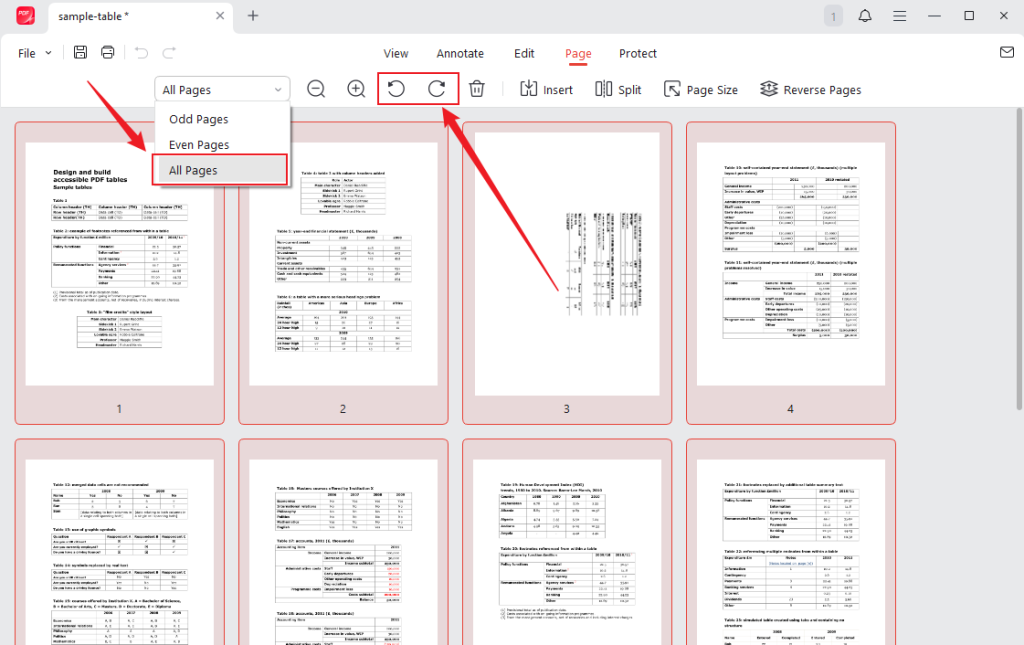Switch to the Annotate tab

pyautogui.click(x=460, y=53)
